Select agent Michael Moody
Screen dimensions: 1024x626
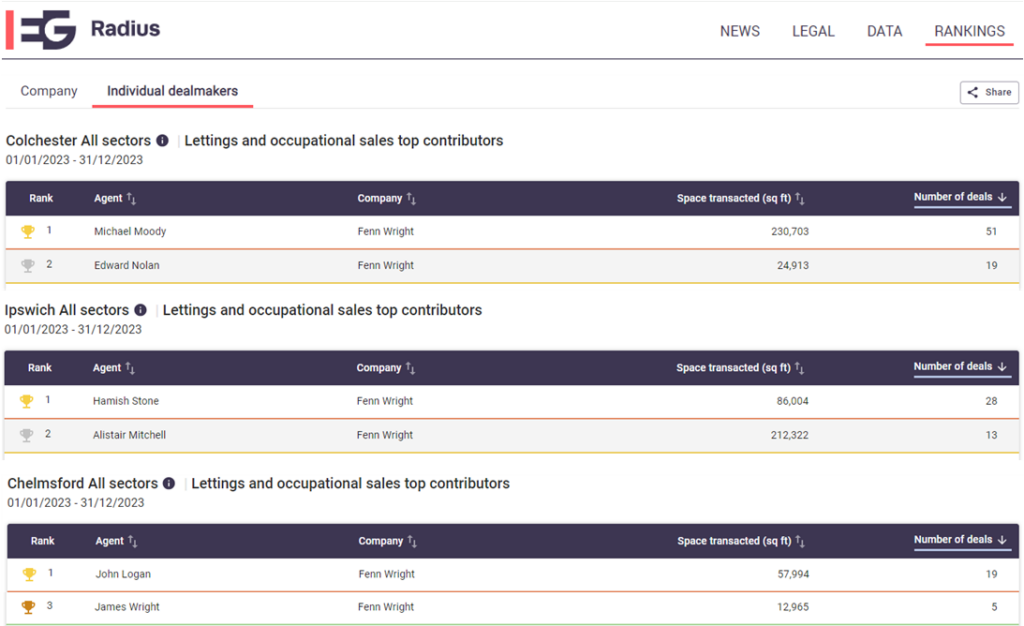coord(130,232)
